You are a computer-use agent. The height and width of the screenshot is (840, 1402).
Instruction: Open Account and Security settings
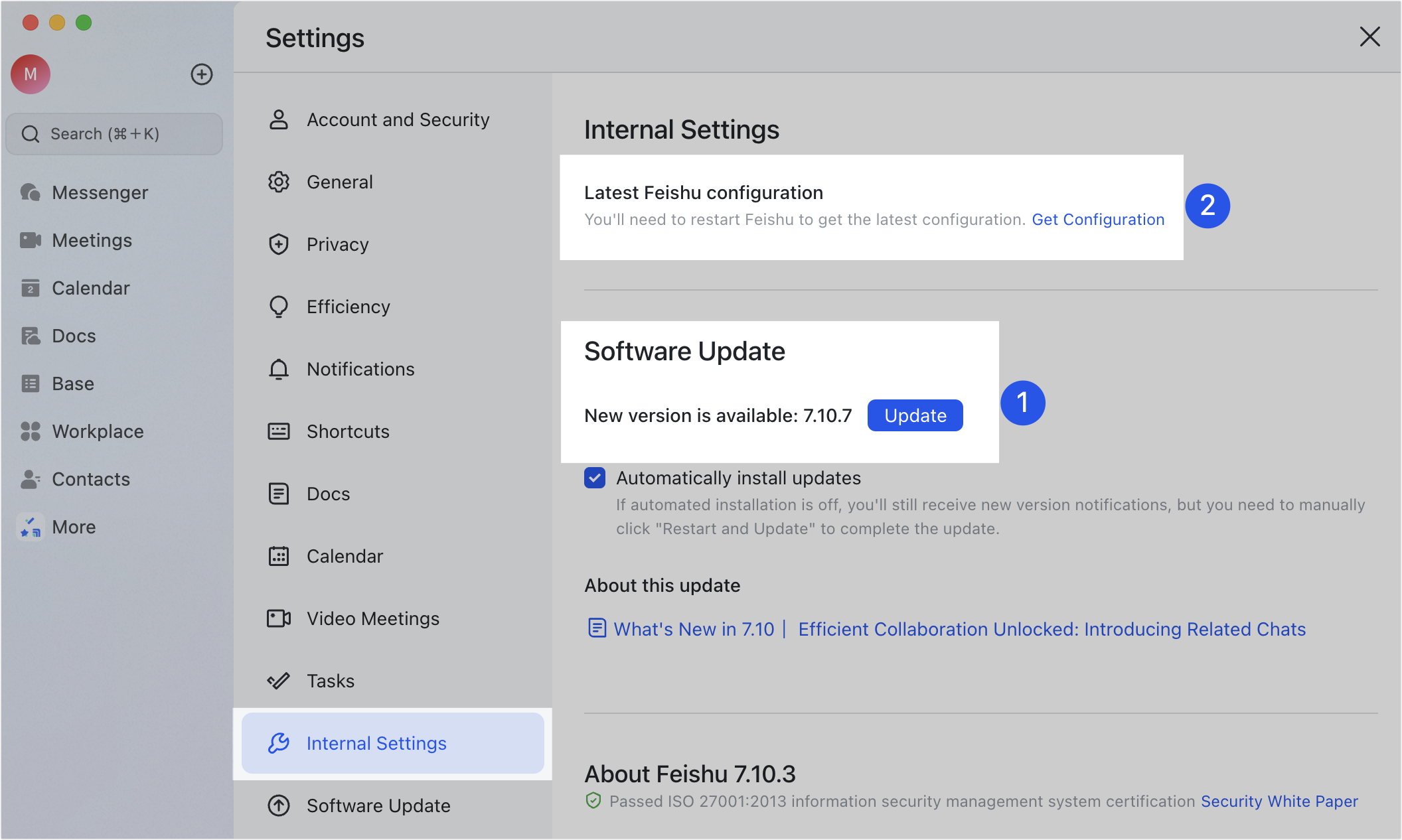[397, 119]
